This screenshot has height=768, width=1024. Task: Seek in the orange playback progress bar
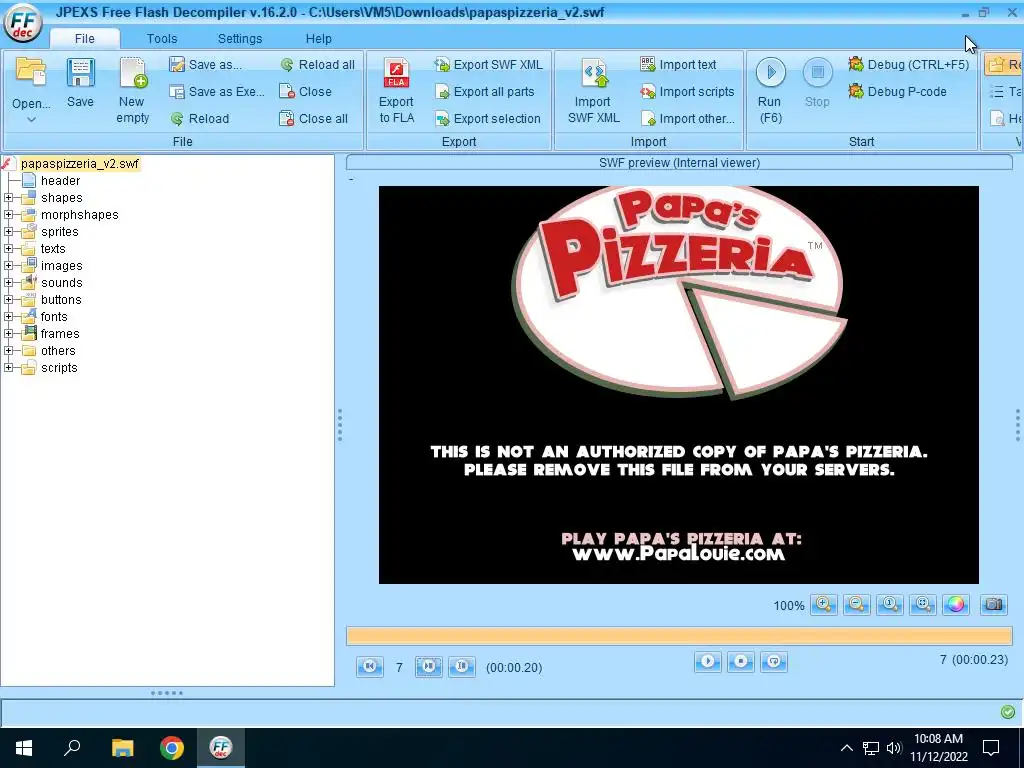[x=679, y=635]
